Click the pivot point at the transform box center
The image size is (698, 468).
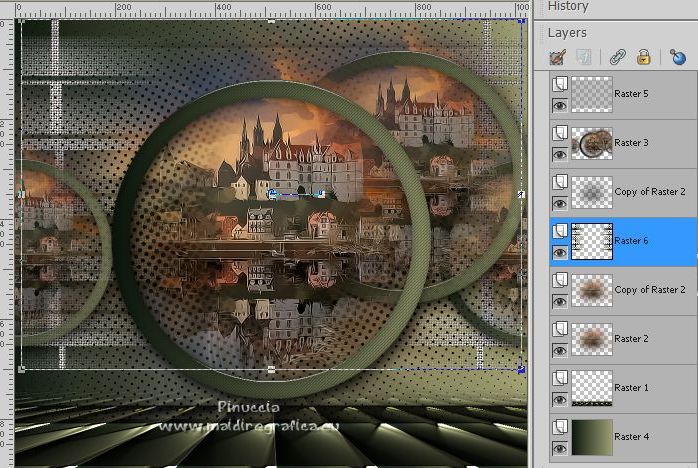pos(272,194)
